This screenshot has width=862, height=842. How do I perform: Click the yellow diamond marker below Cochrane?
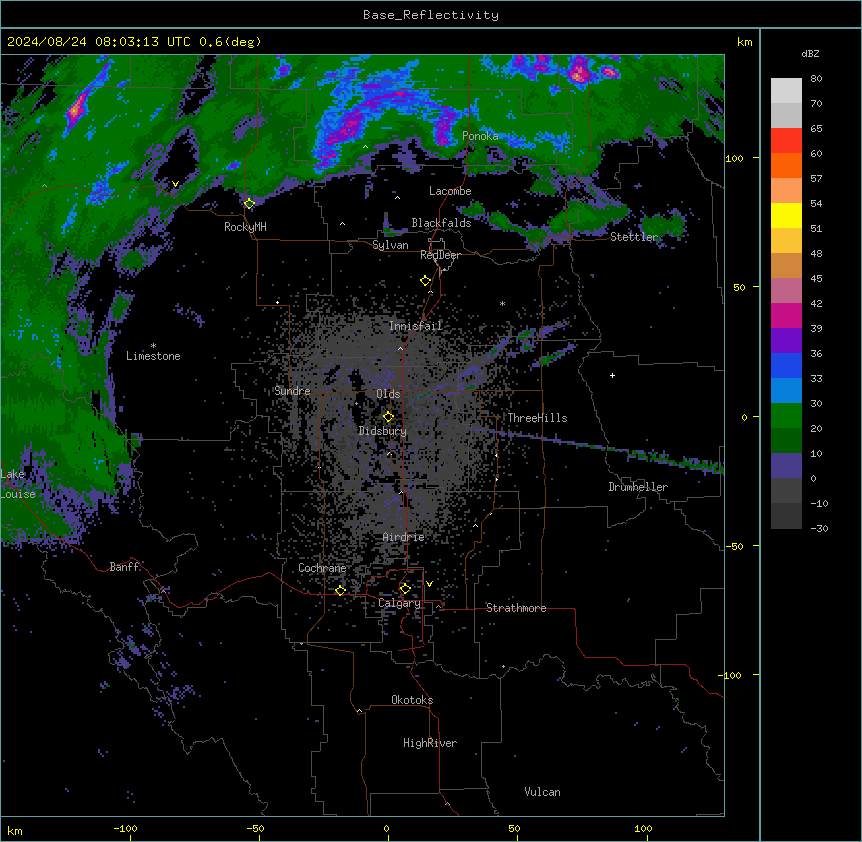340,590
